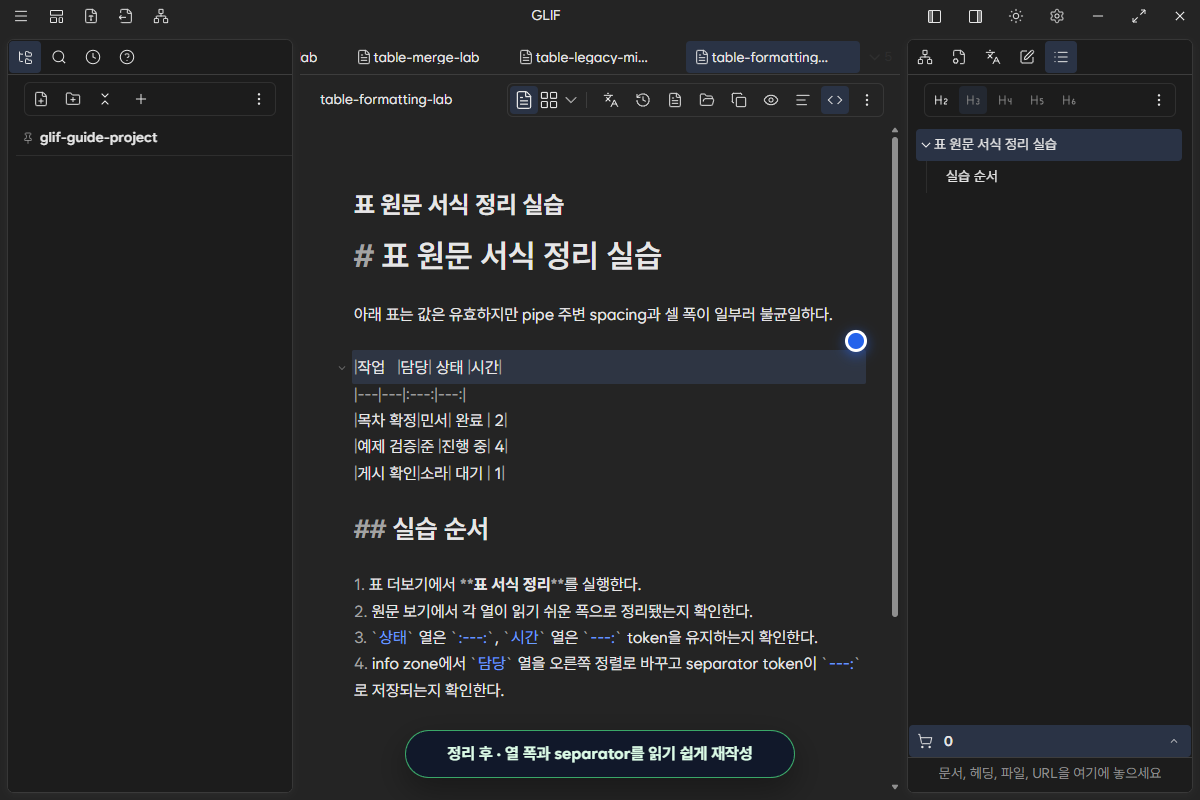Click the row starting with 예제 검증

coord(431,446)
